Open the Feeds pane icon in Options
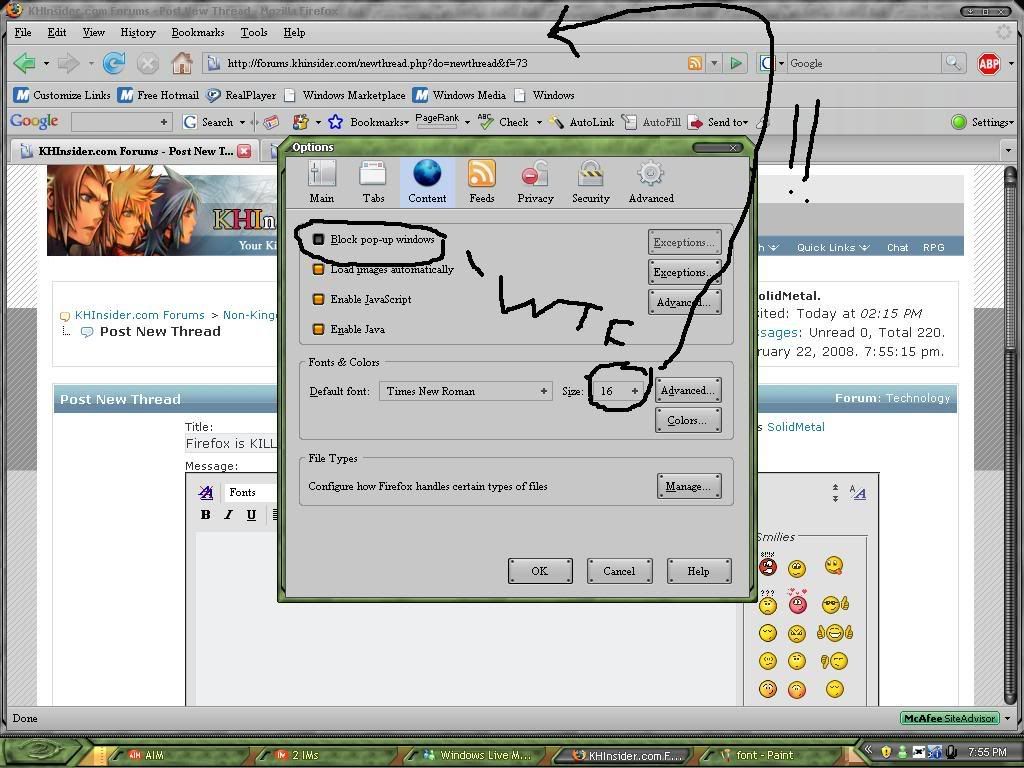 coord(482,182)
